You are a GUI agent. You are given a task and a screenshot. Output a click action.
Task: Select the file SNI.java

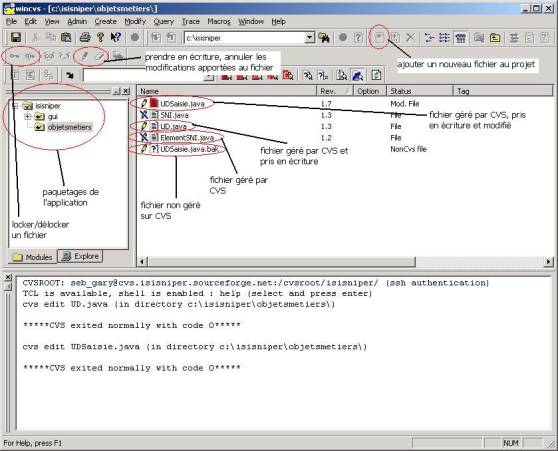174,115
